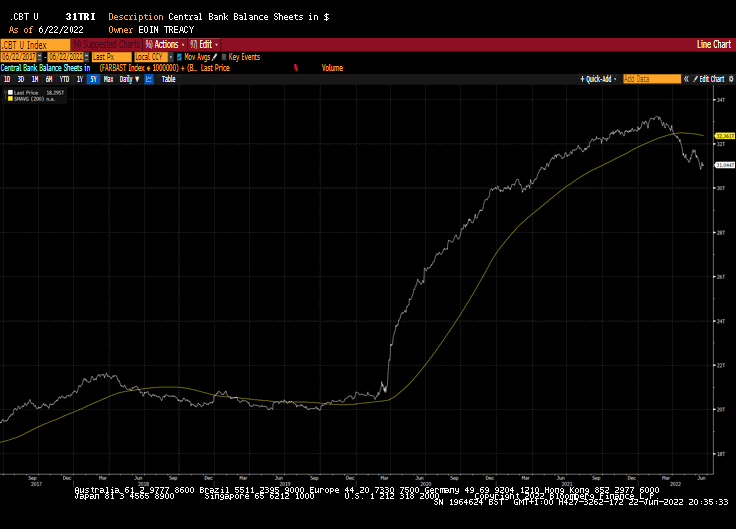Select the 1Y time range
Image resolution: width=736 pixels, height=529 pixels.
pos(80,79)
